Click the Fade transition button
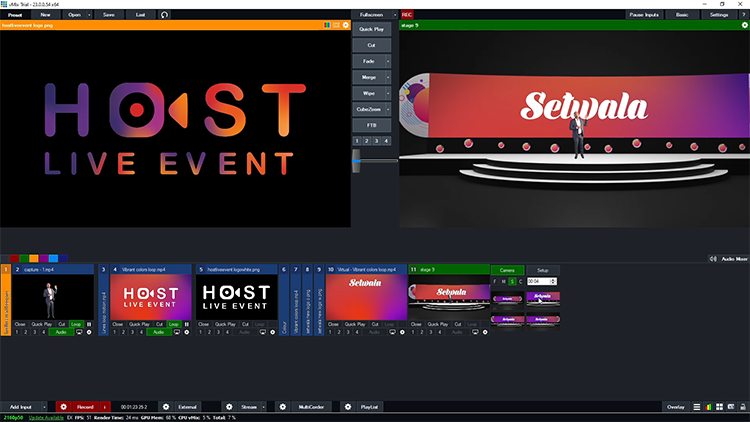 (370, 61)
